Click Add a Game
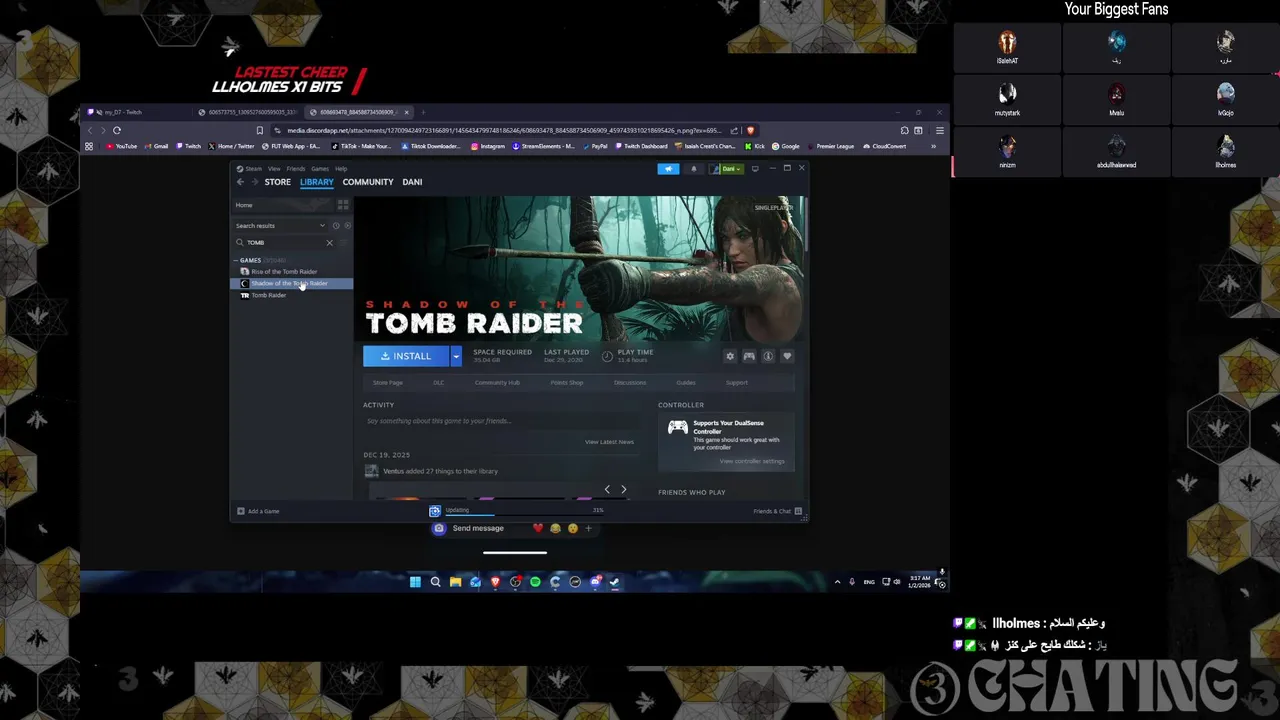This screenshot has height=720, width=1280. pos(258,511)
